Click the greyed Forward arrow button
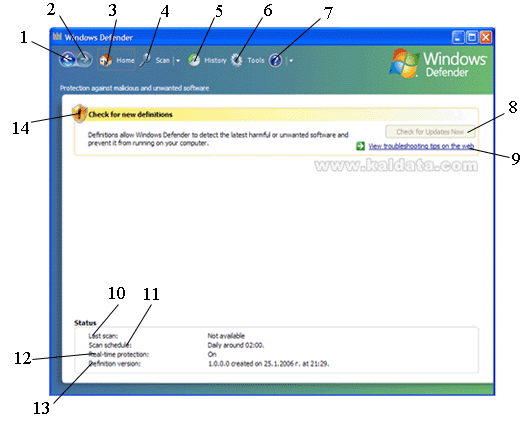This screenshot has height=423, width=530. pyautogui.click(x=85, y=60)
